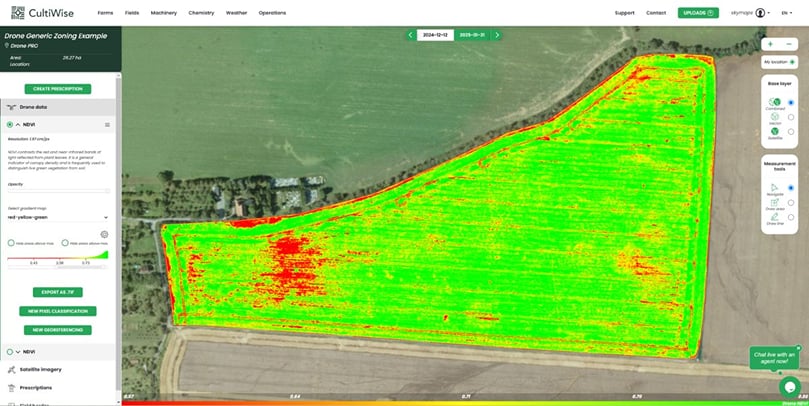Click the drone icon beside Drone data
Image resolution: width=809 pixels, height=406 pixels.
tap(11, 107)
